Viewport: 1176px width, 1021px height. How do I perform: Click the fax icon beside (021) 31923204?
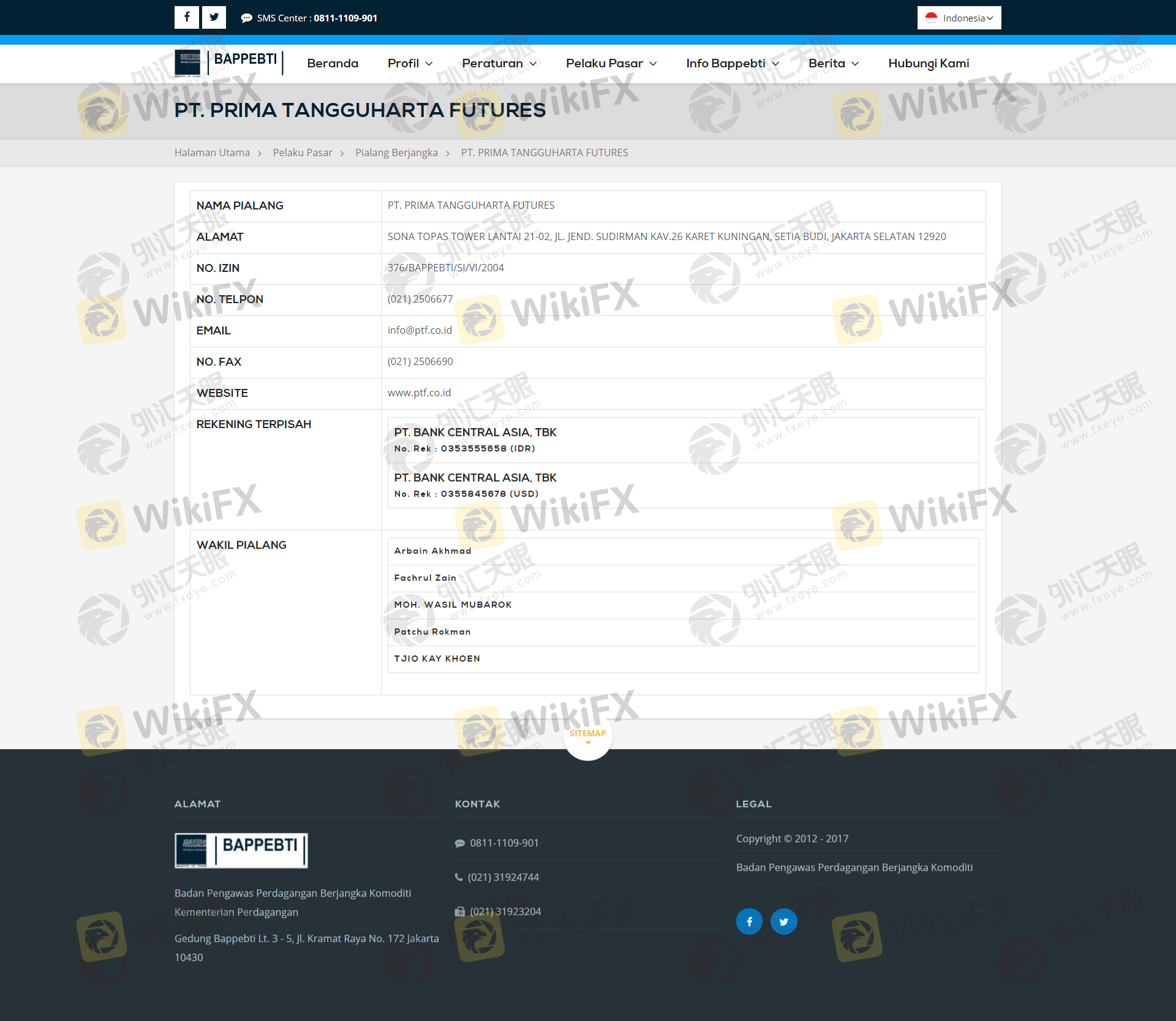[459, 911]
